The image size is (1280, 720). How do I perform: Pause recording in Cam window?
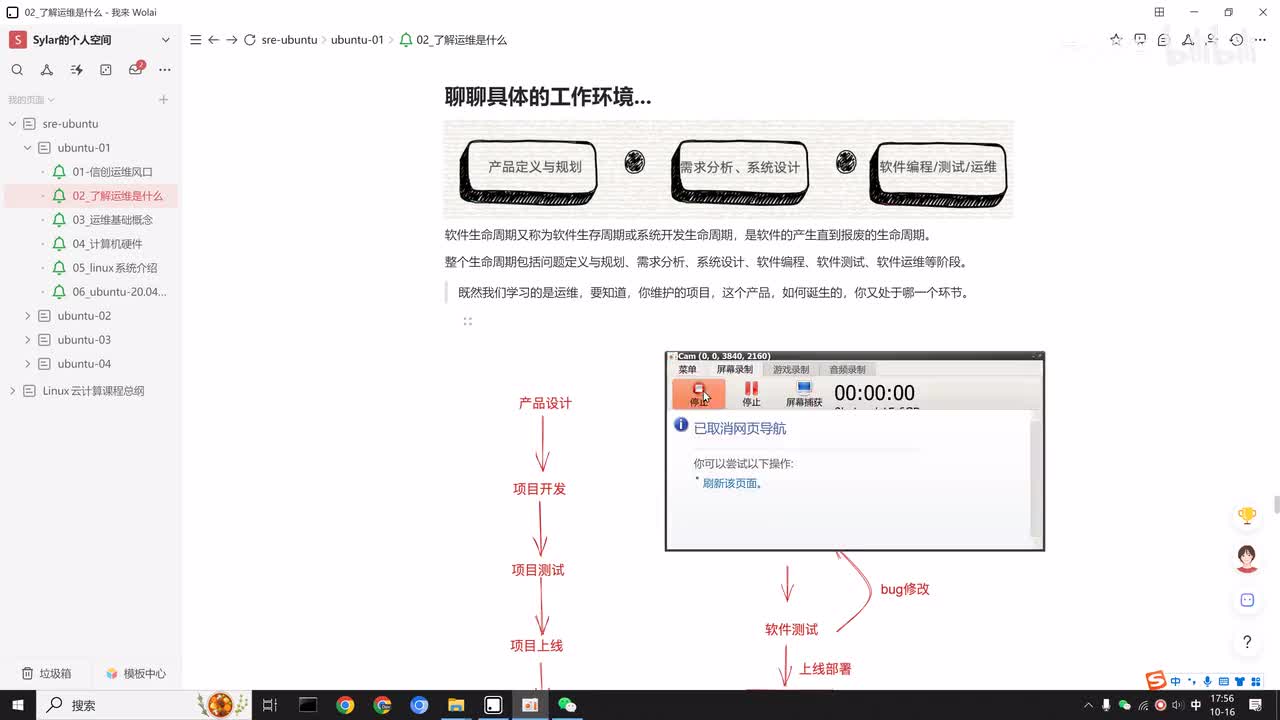tap(751, 394)
